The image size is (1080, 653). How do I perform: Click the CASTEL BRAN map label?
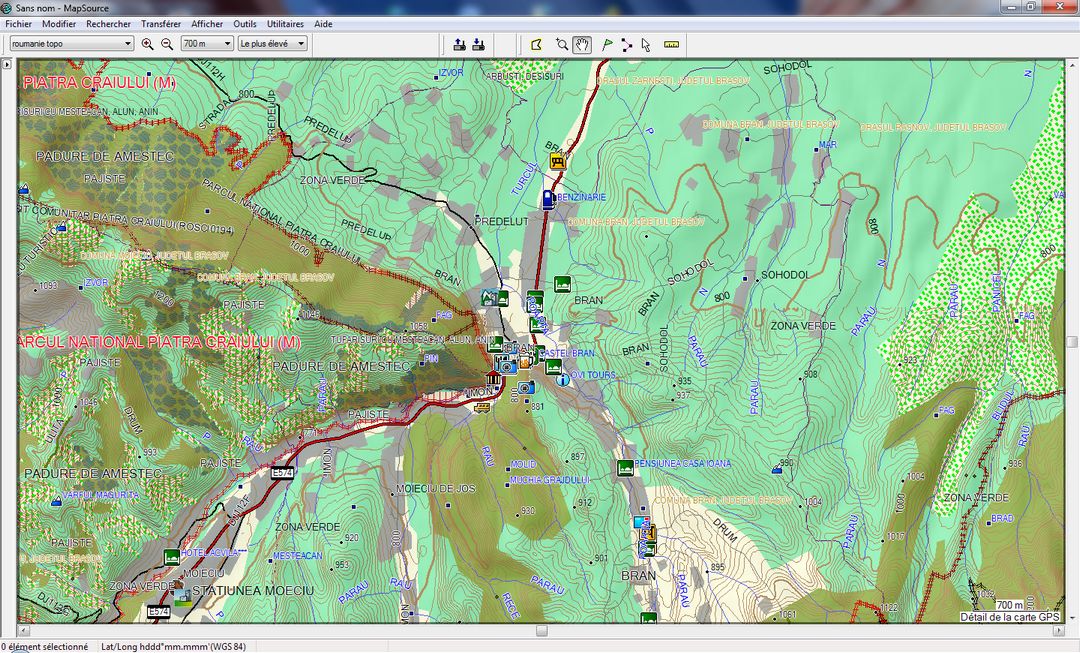(568, 353)
